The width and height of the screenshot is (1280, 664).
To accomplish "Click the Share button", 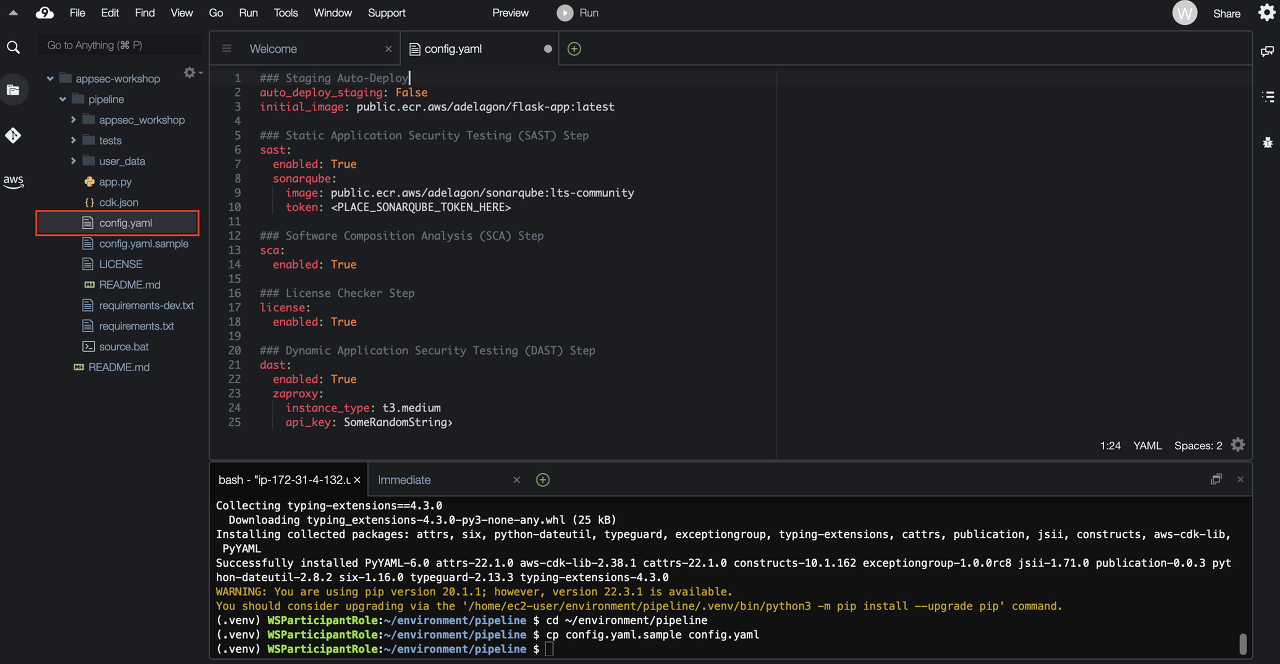I will [1227, 14].
